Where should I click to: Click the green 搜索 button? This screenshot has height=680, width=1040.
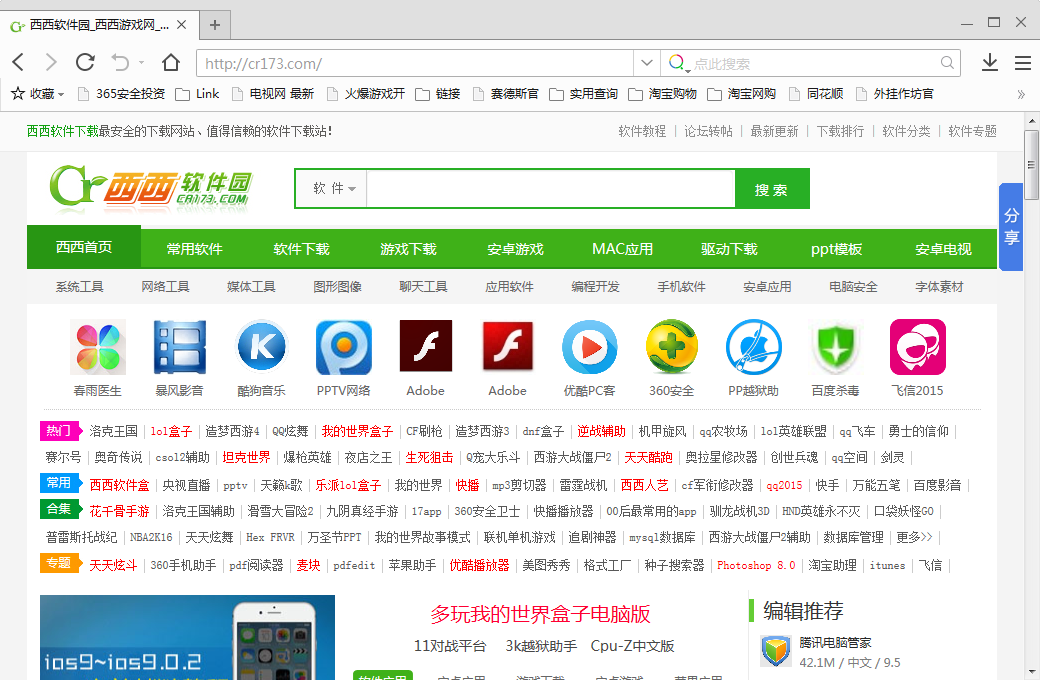(x=772, y=189)
